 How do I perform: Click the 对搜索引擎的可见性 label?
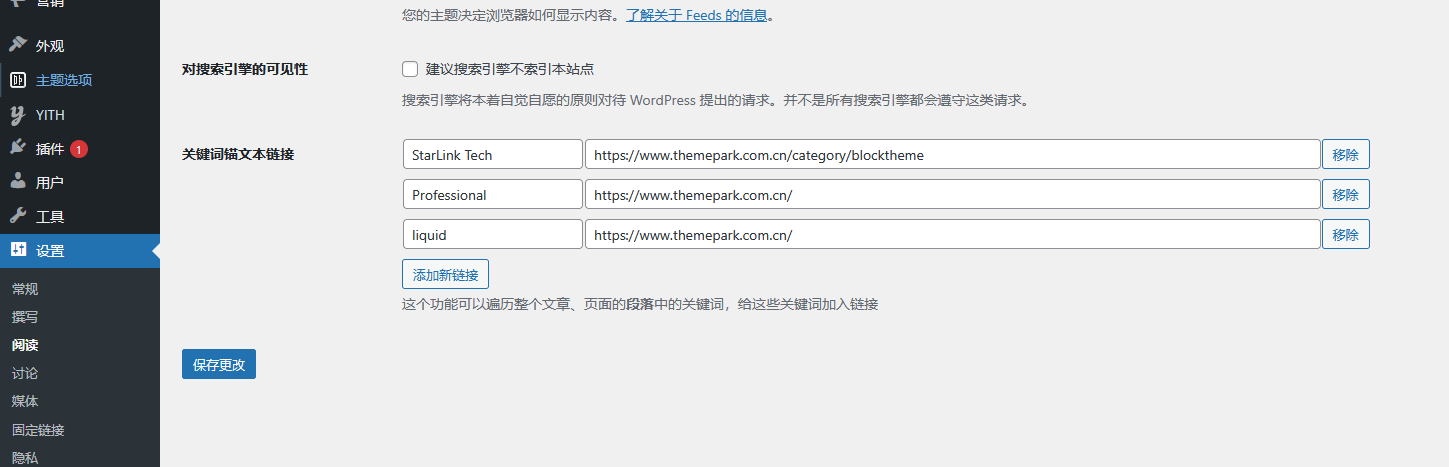[245, 69]
